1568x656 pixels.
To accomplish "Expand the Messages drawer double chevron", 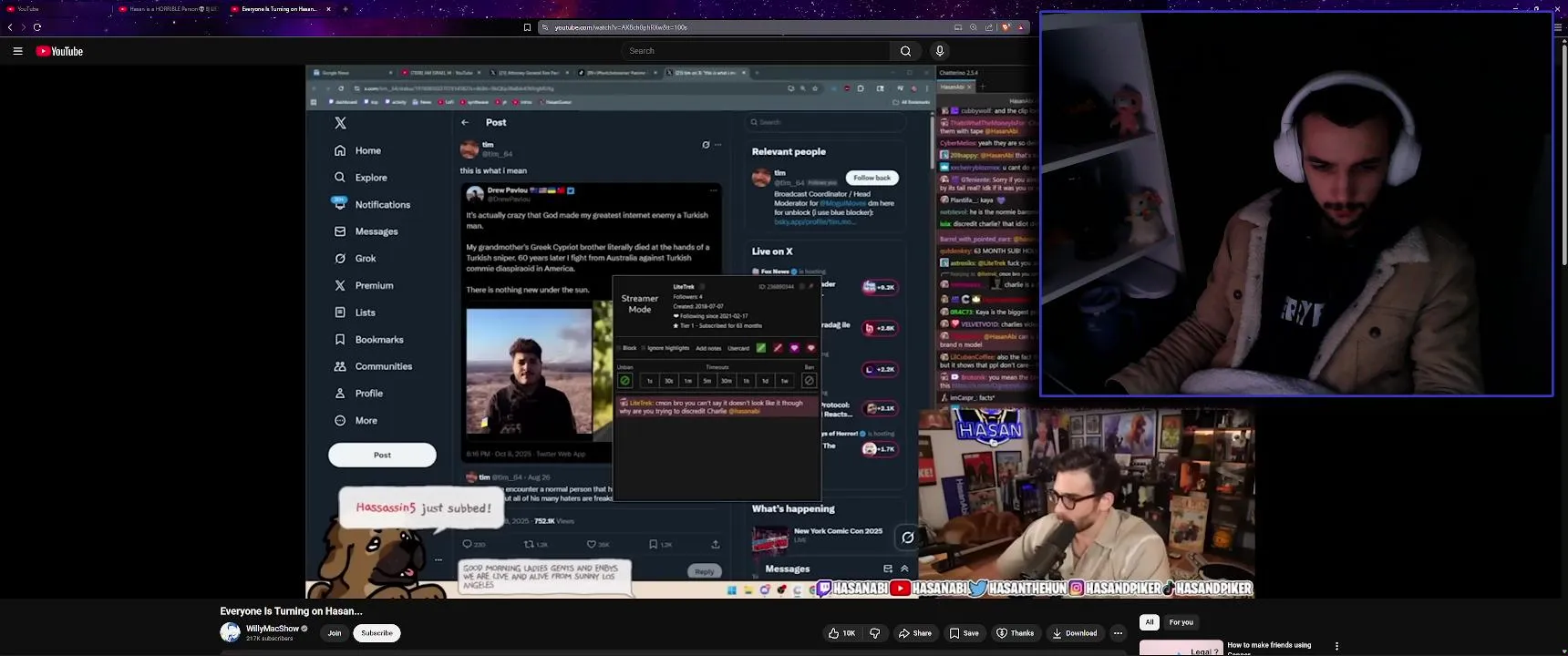I will click(904, 569).
